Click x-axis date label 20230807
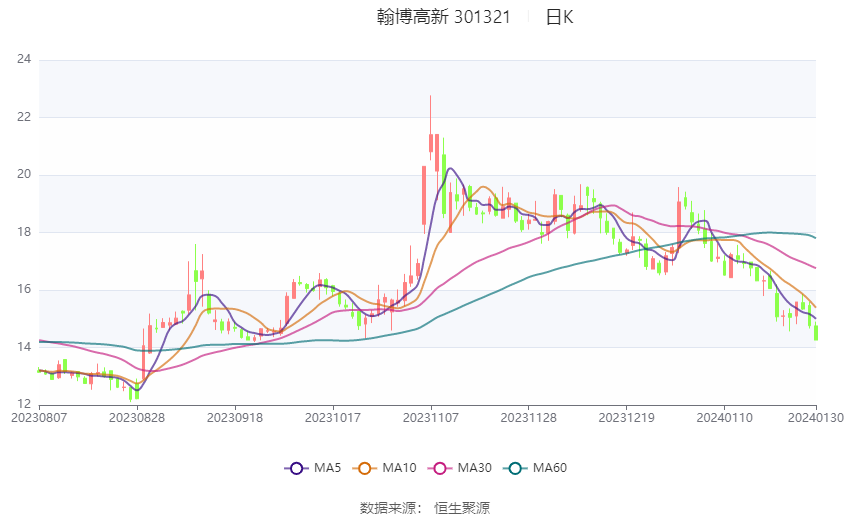Image resolution: width=850 pixels, height=516 pixels. [39, 418]
